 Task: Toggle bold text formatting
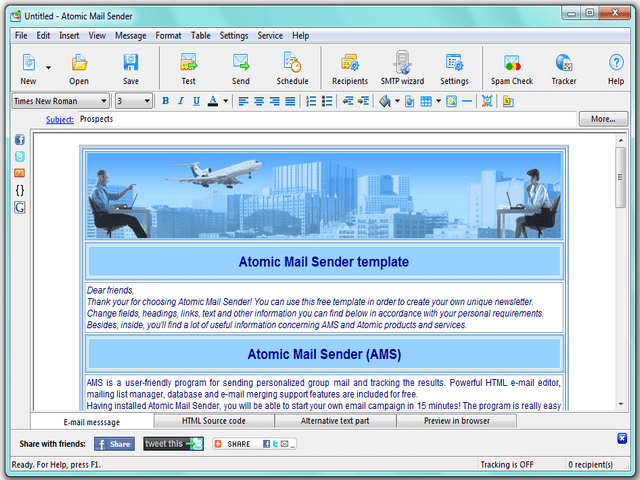tap(166, 101)
